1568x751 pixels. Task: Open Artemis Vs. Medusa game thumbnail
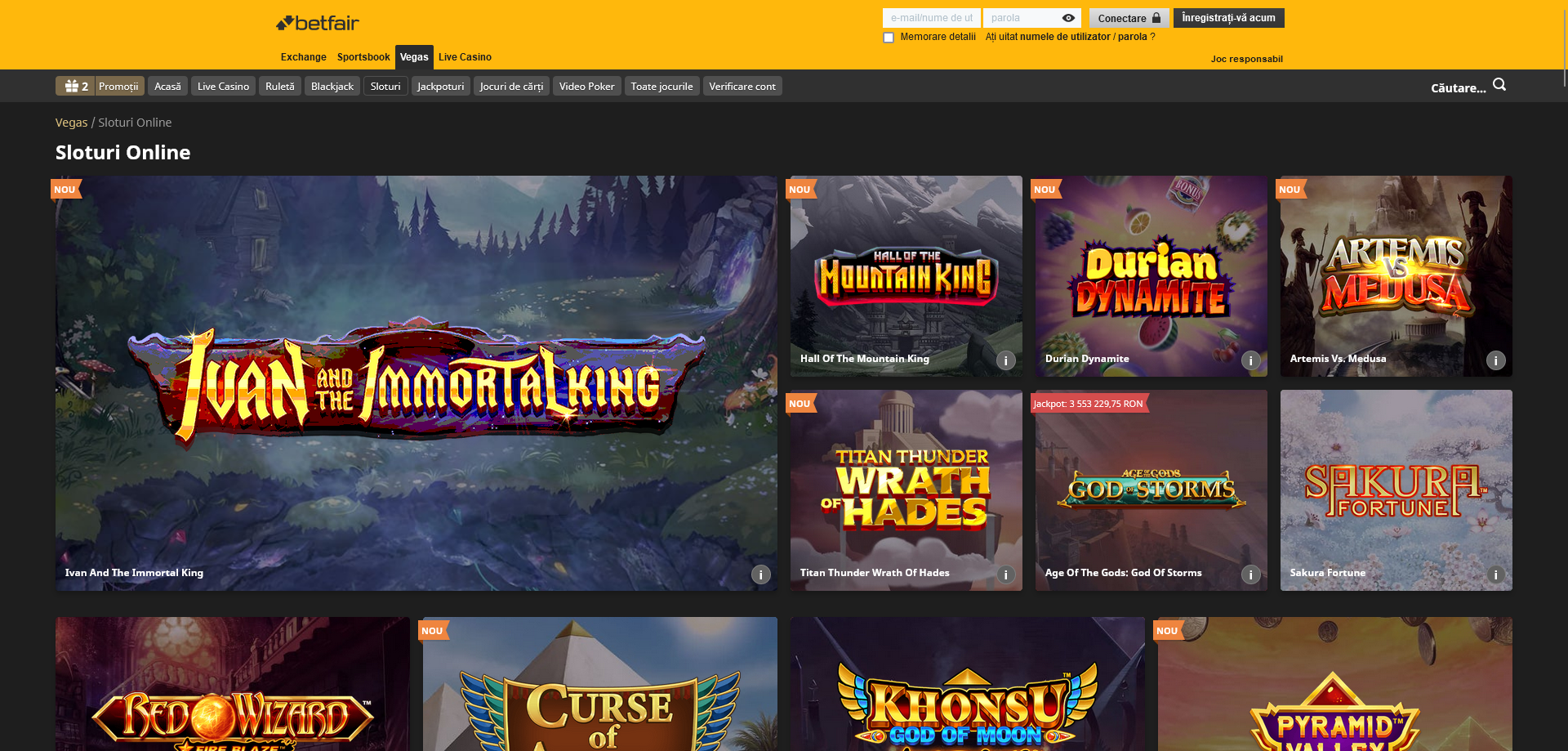pos(1396,276)
